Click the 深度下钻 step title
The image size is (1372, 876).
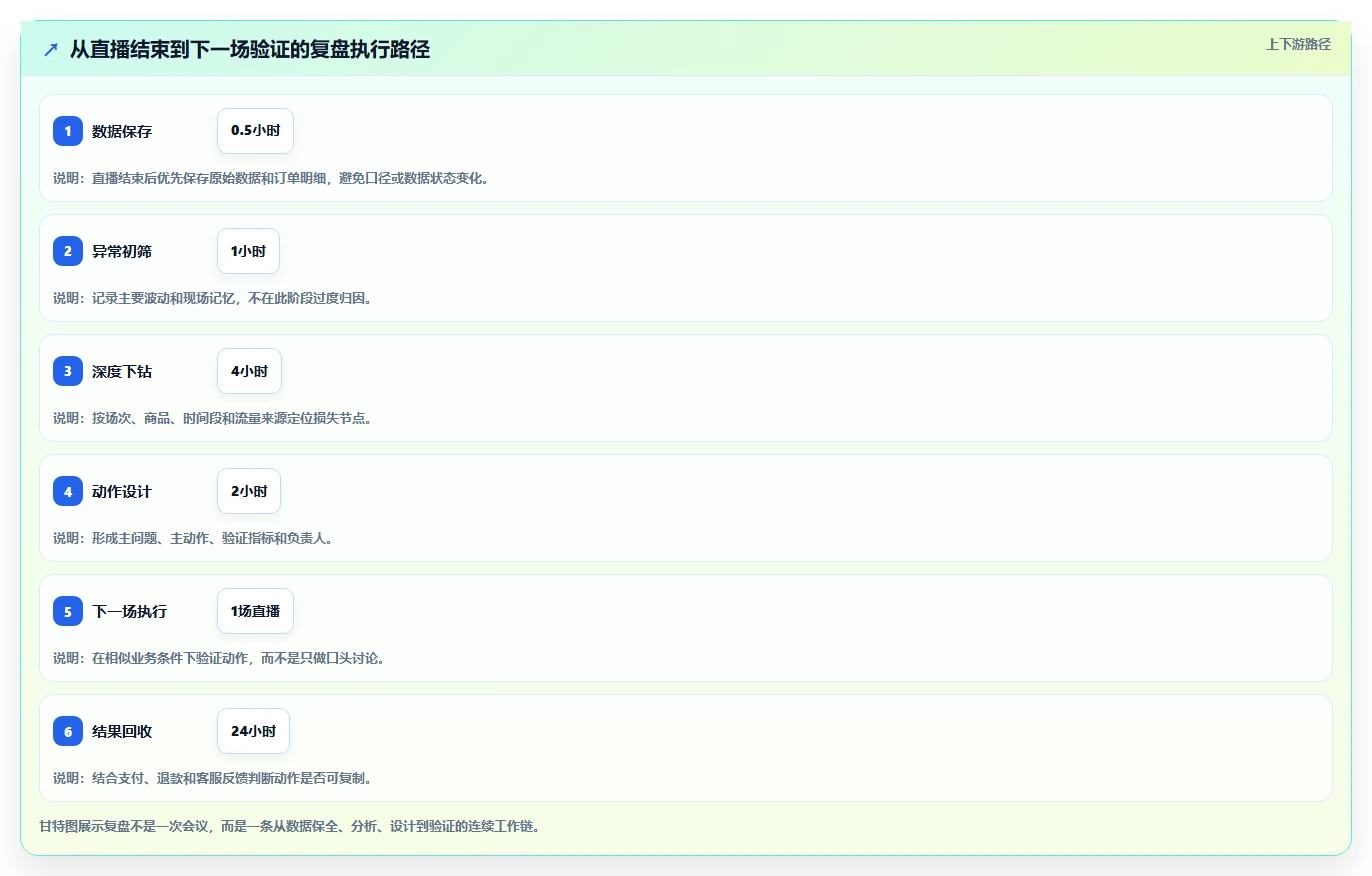[x=122, y=371]
